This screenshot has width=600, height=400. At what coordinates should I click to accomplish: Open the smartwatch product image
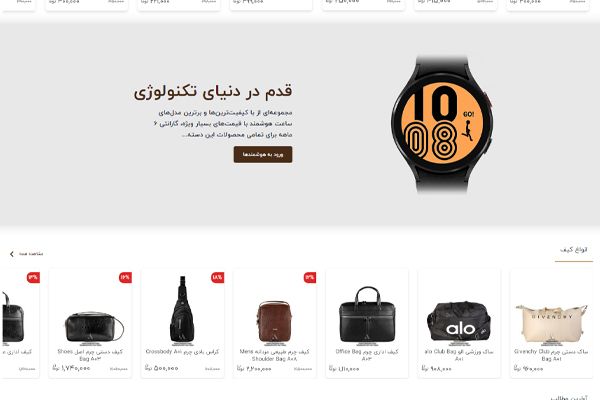coord(442,124)
